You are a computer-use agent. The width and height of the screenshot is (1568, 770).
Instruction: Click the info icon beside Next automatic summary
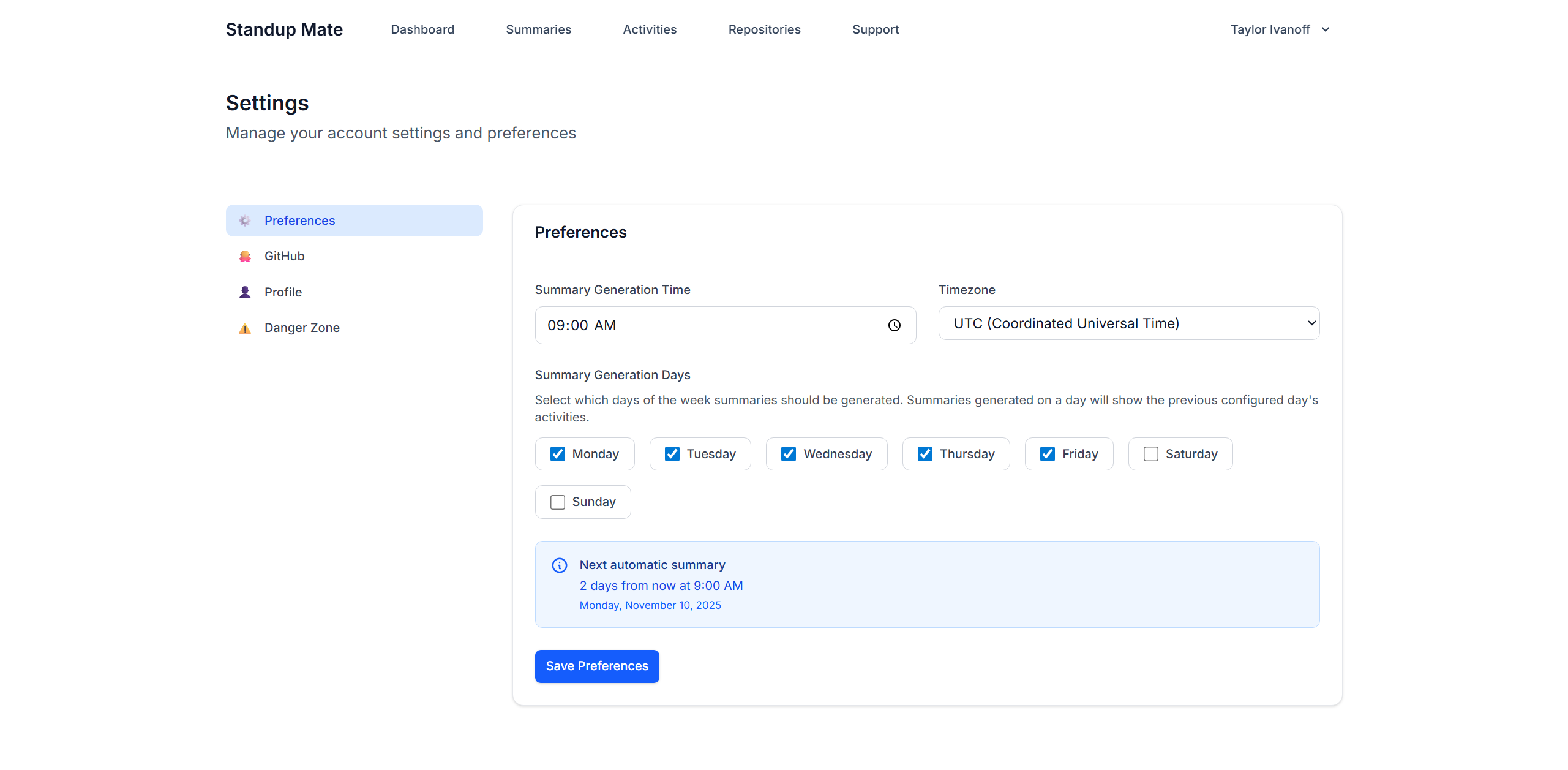559,565
